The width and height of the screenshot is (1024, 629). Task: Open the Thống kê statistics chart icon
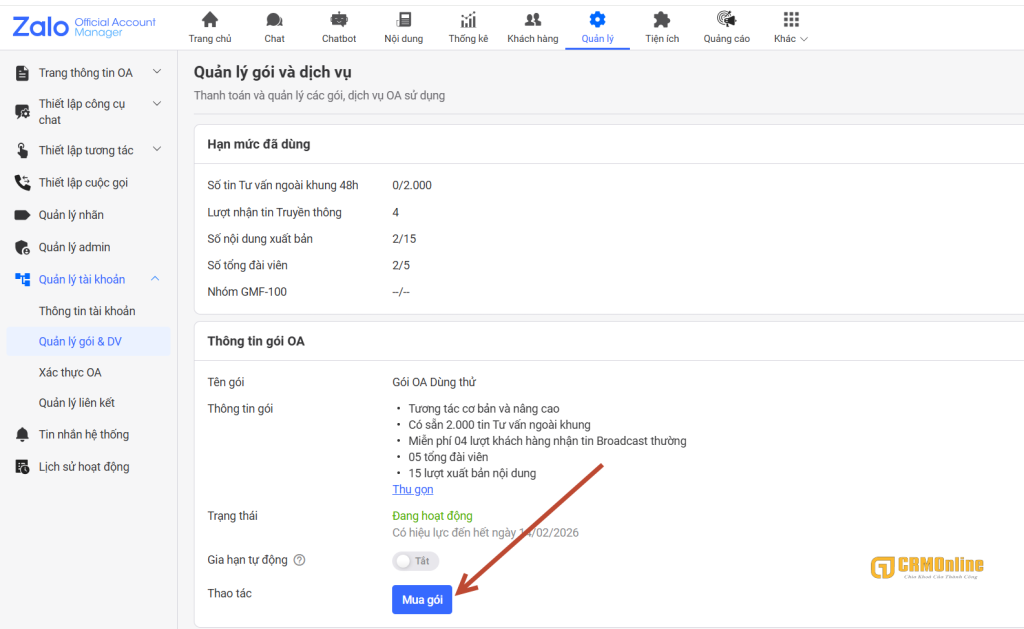468,20
